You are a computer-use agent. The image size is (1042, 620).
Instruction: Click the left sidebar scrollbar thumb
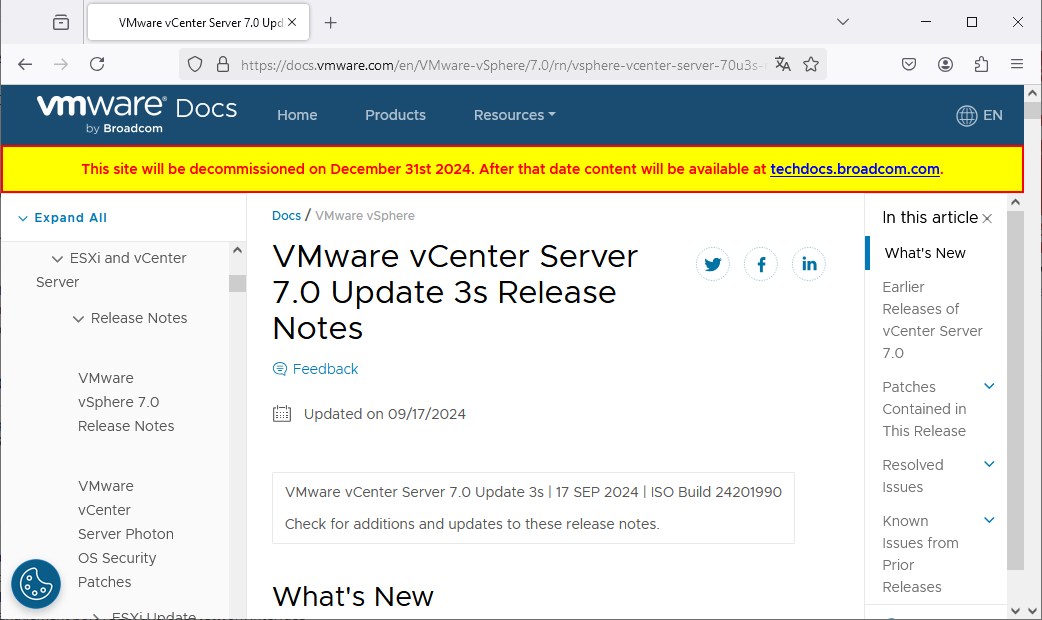click(x=237, y=283)
